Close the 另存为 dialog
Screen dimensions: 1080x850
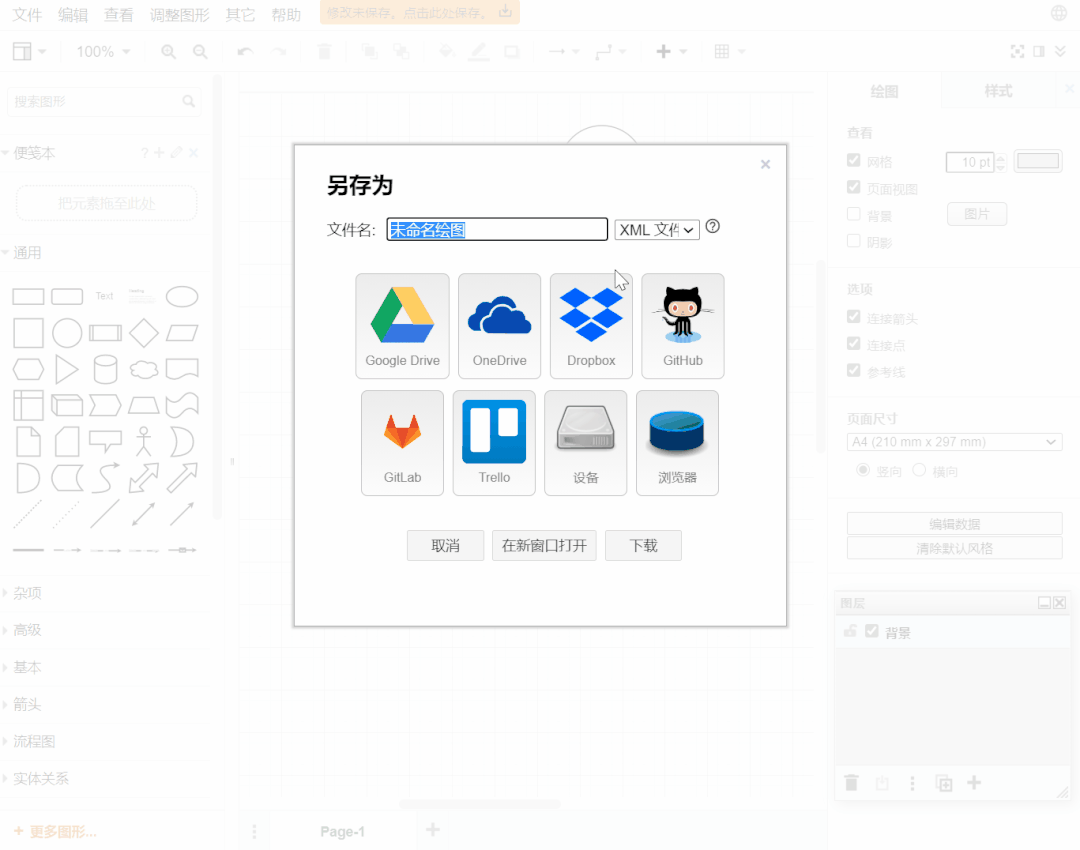(765, 164)
